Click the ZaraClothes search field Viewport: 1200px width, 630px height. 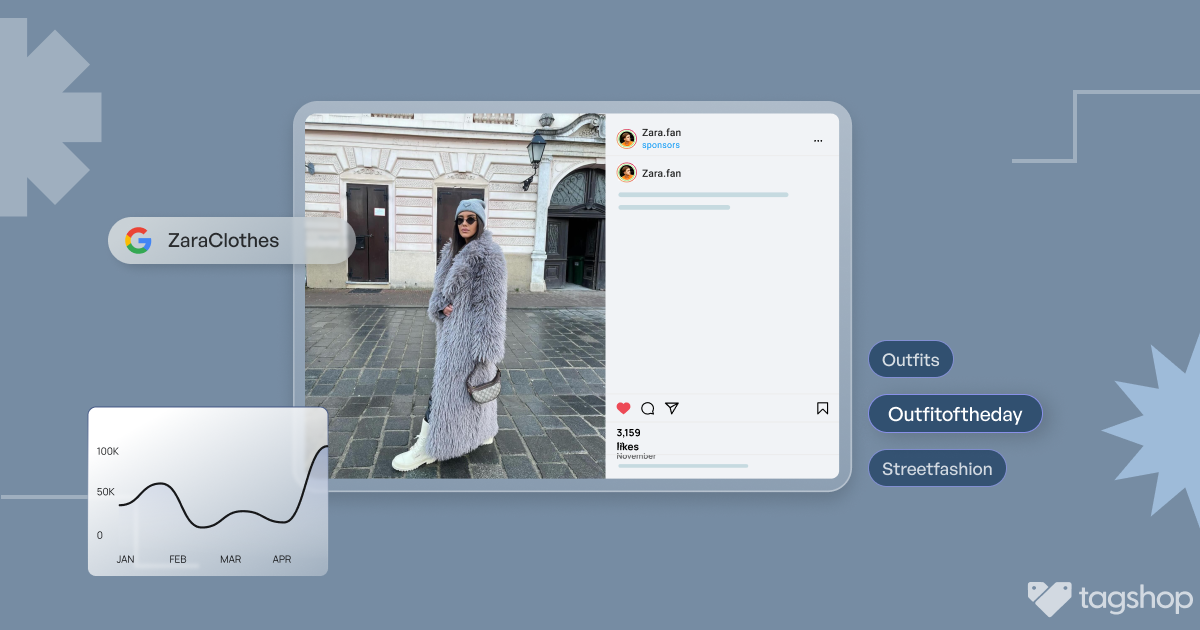pos(231,240)
